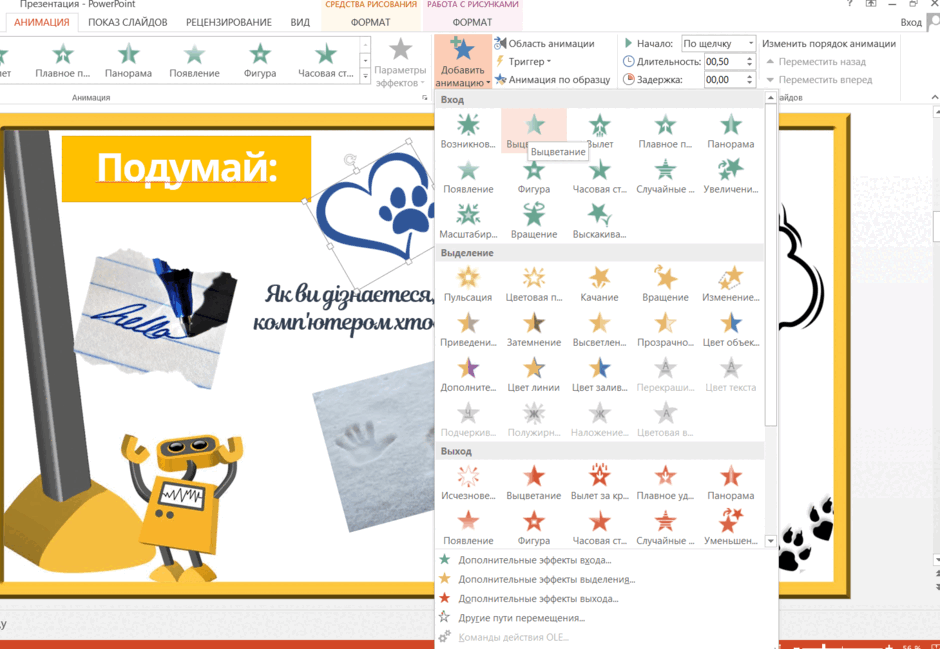Click Анимация по образцу button
Image resolution: width=940 pixels, height=649 pixels.
pos(553,79)
